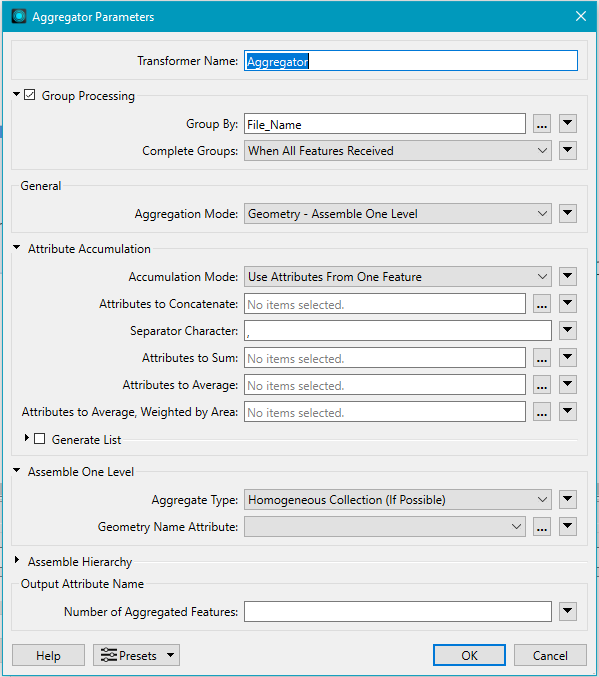This screenshot has height=677, width=599.
Task: Open the Aggregate Type dropdown list
Action: pos(397,500)
